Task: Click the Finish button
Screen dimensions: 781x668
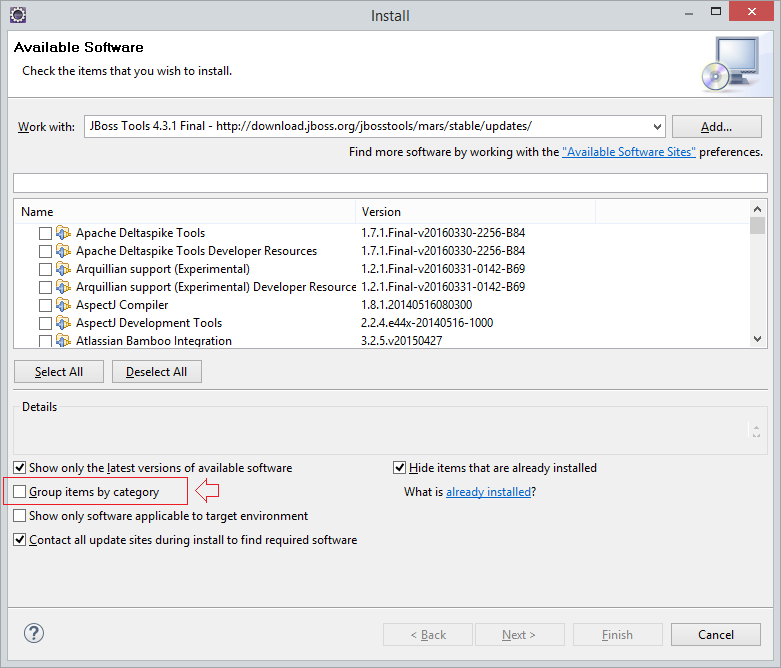Action: pyautogui.click(x=618, y=635)
